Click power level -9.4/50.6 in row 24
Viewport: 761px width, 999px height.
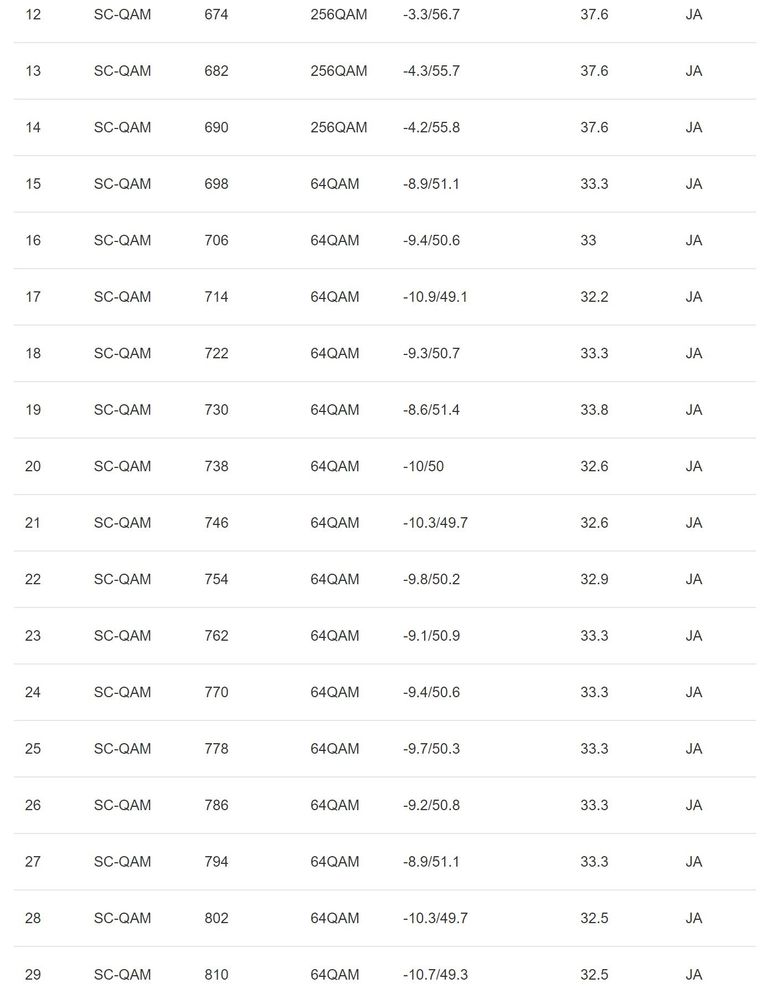(431, 693)
